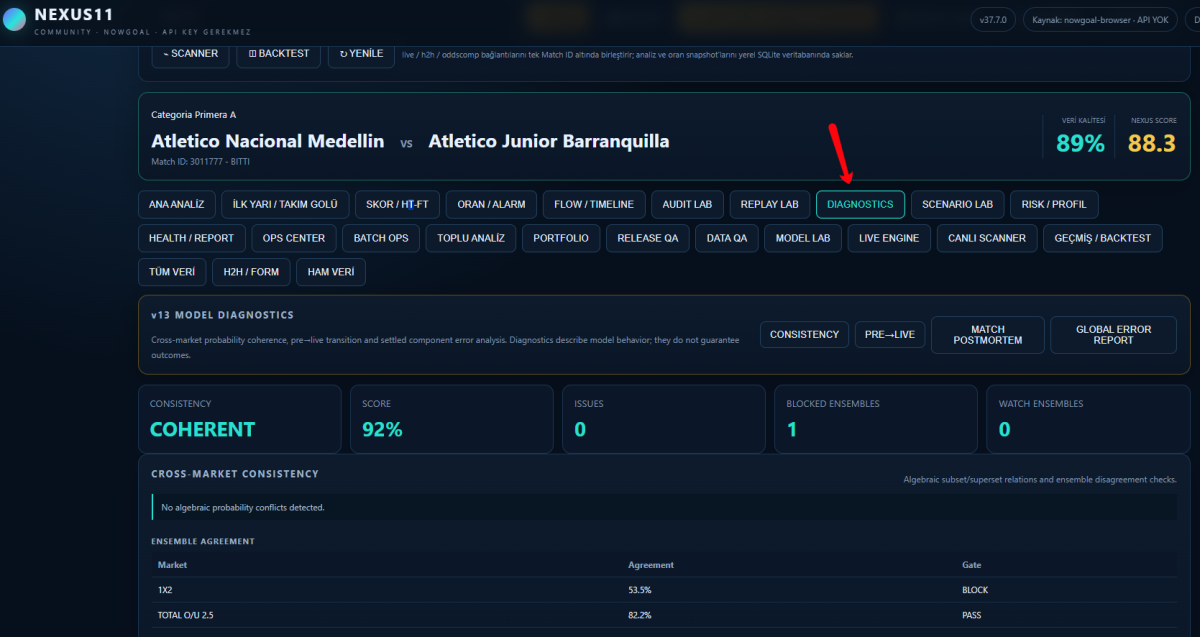The height and width of the screenshot is (637, 1200).
Task: Open the SCANNER button
Action: 190,53
